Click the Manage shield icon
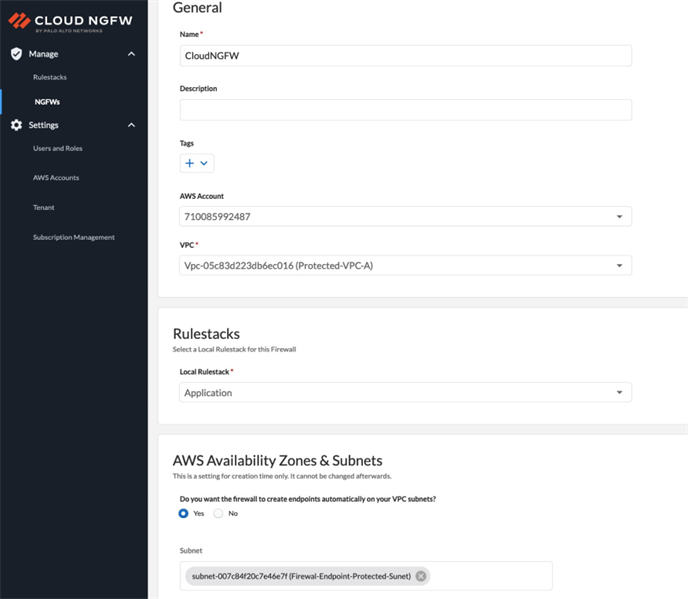Screen dimensions: 688x599 pos(16,54)
